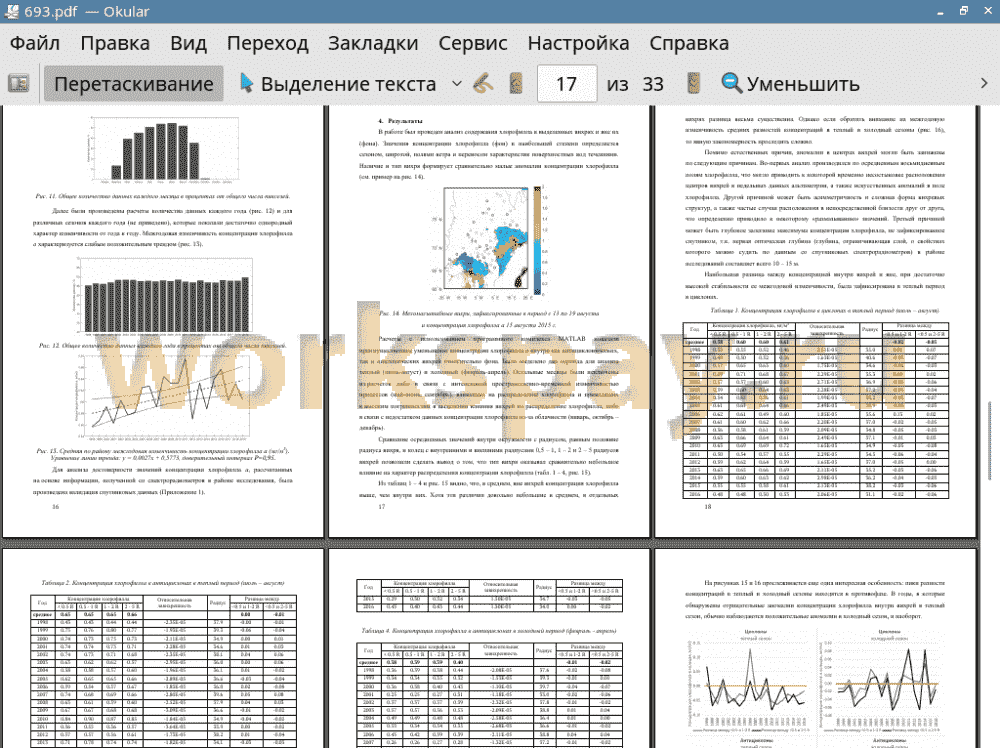This screenshot has height=748, width=1000.
Task: Open the Вид menu
Action: tap(188, 43)
